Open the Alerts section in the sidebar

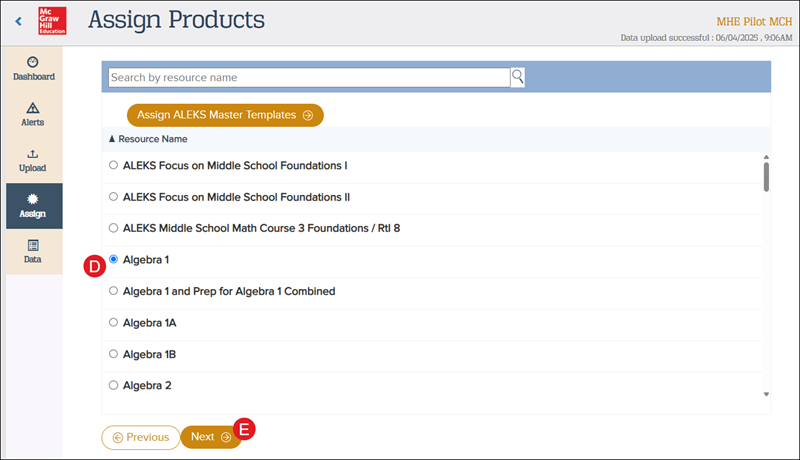point(33,114)
